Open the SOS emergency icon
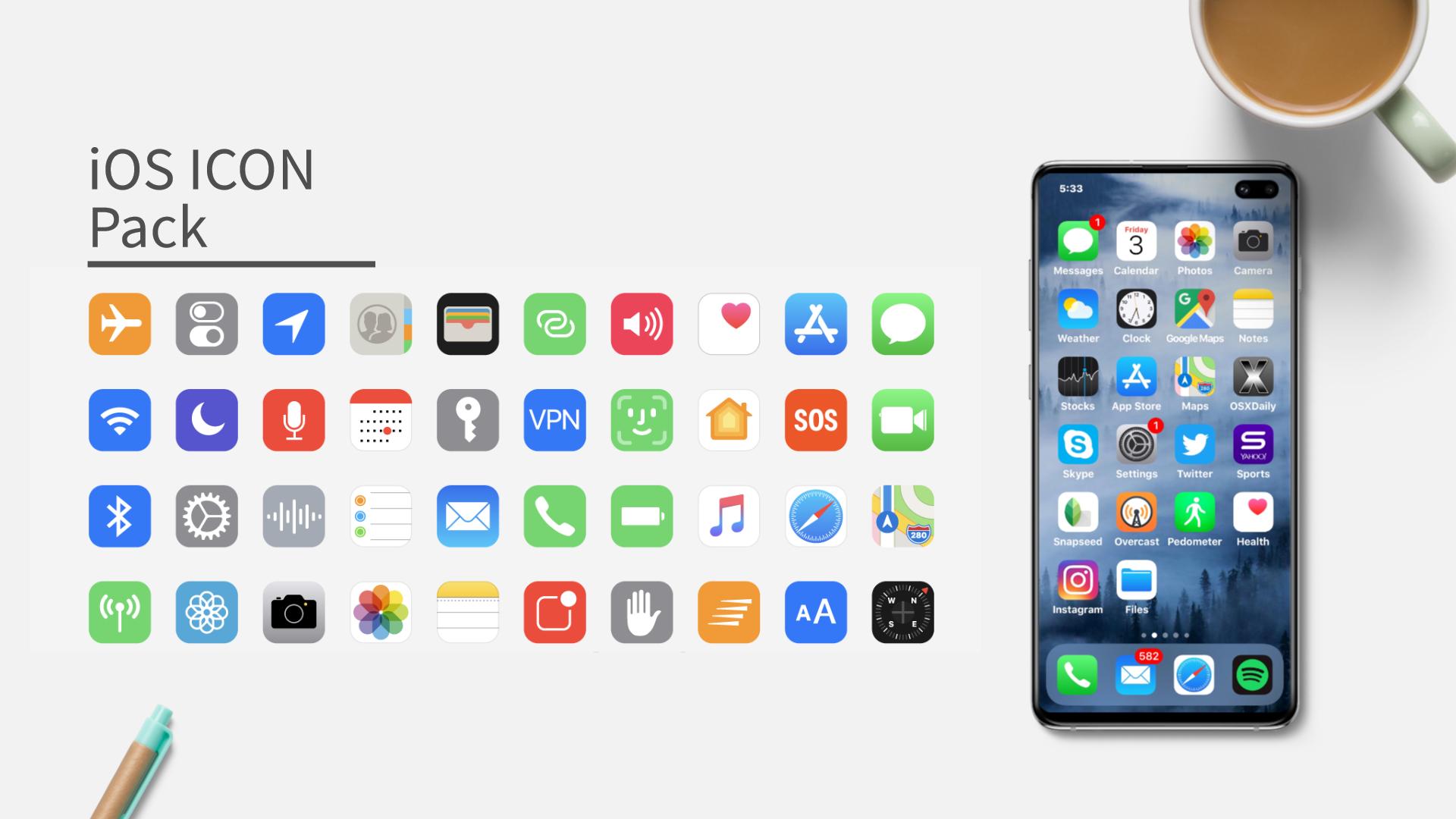 (x=815, y=419)
